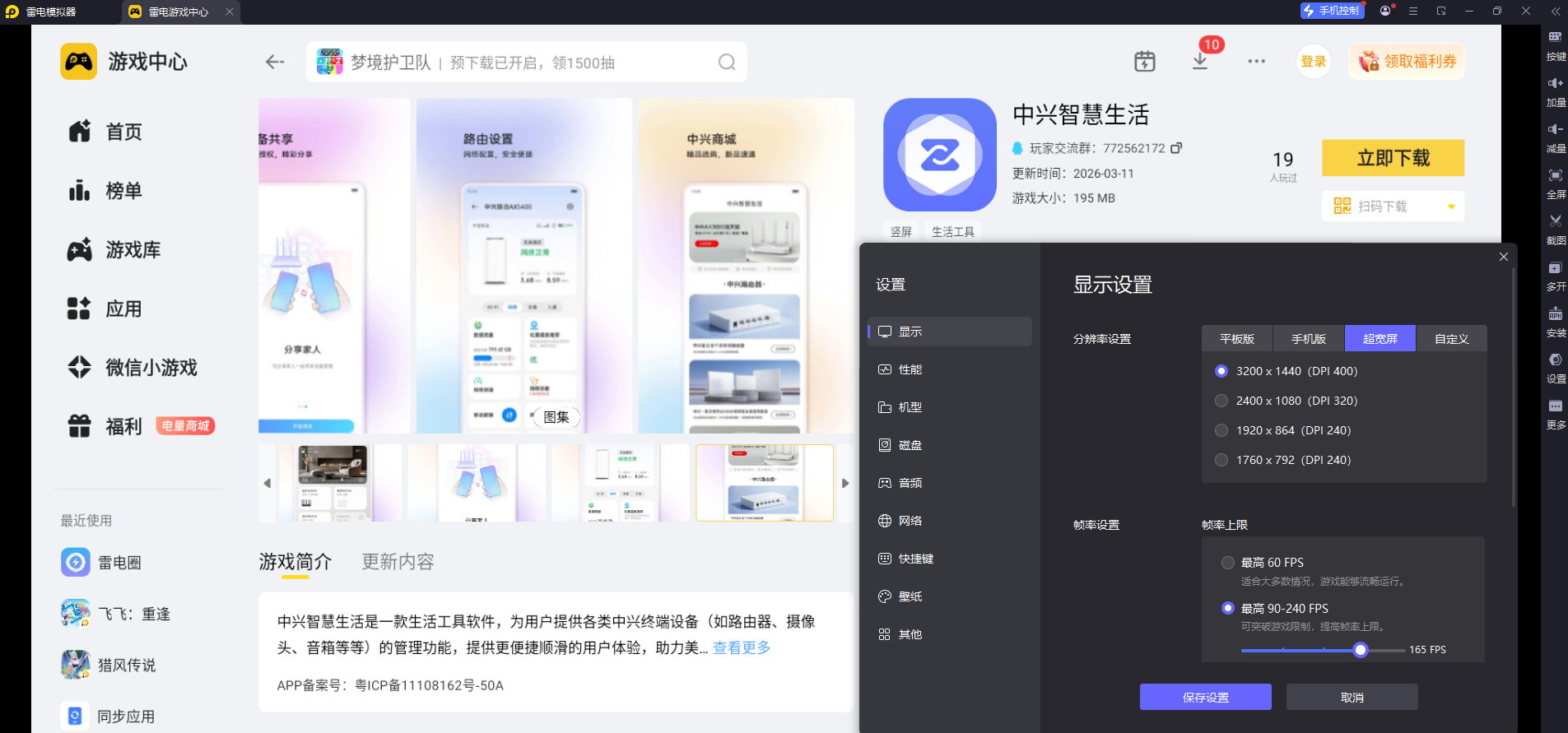Collapse the emulator right sidebar with double chevron

tap(1555, 12)
